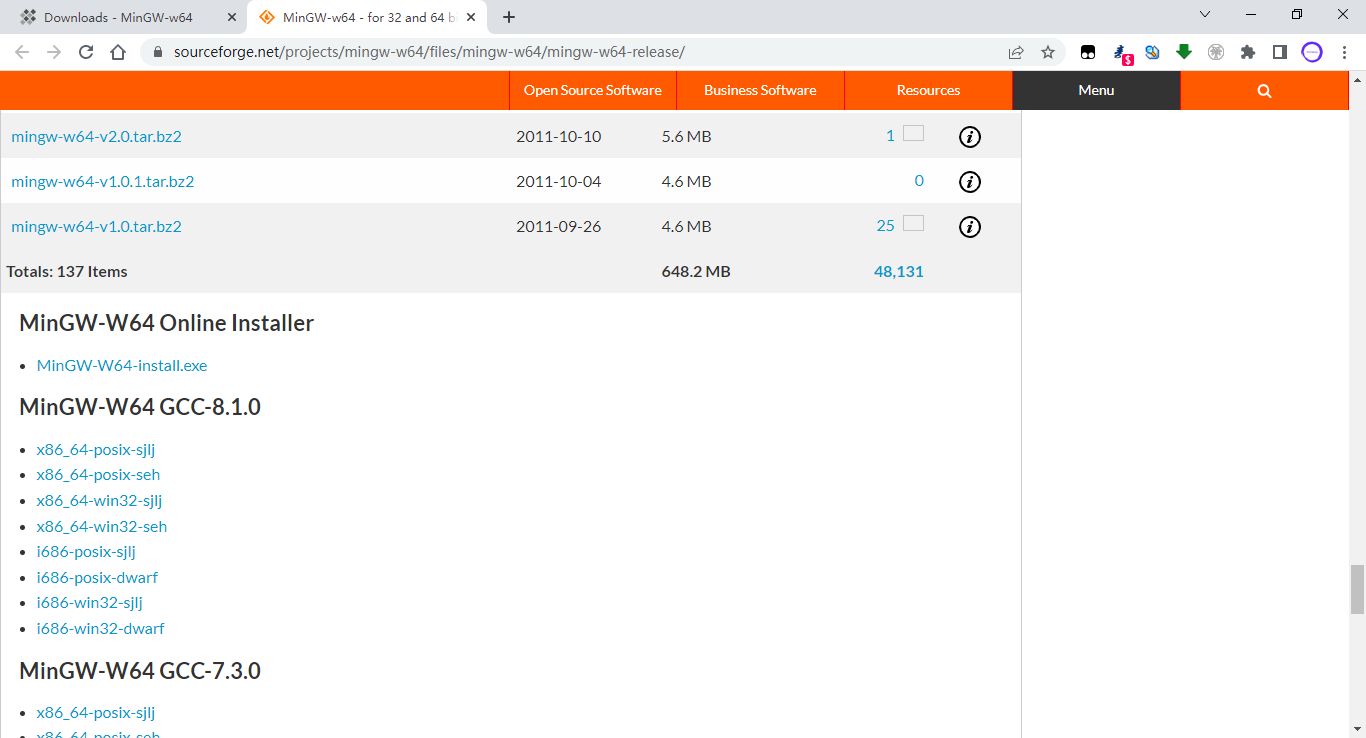The image size is (1366, 738).
Task: Open the tab search chevron
Action: coord(1205,15)
